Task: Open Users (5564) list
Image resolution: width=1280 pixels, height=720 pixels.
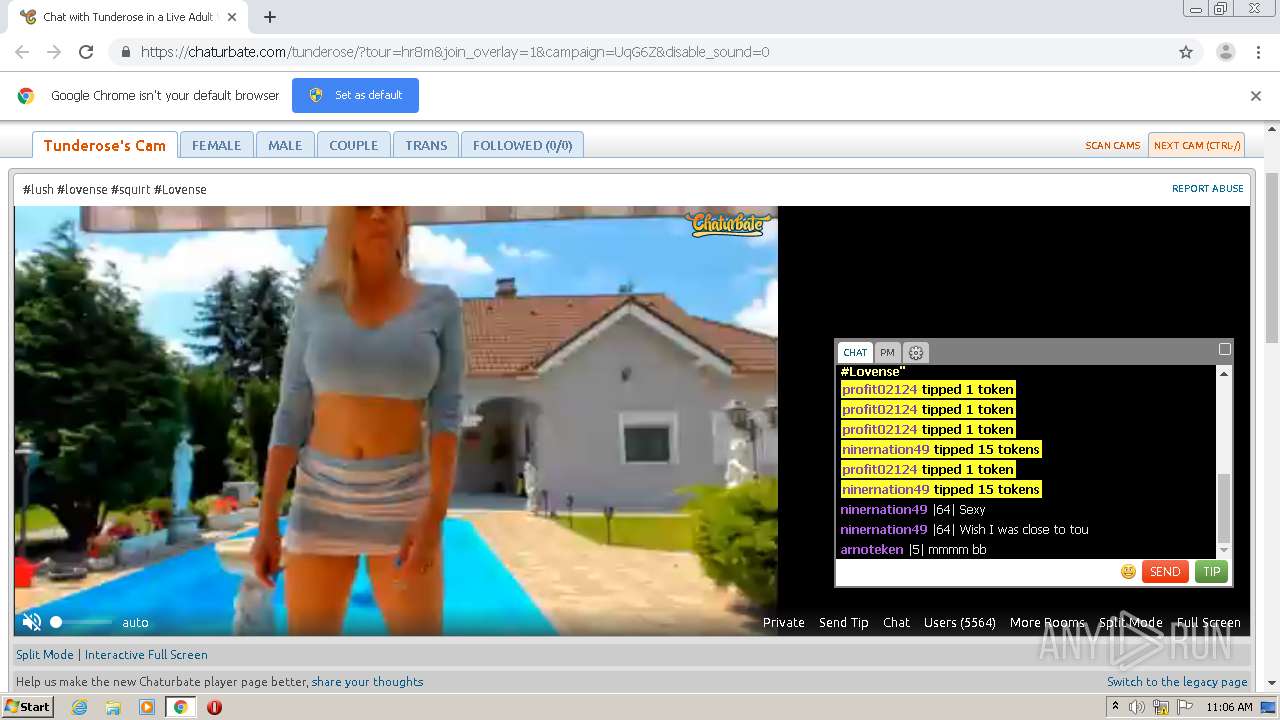Action: tap(960, 622)
